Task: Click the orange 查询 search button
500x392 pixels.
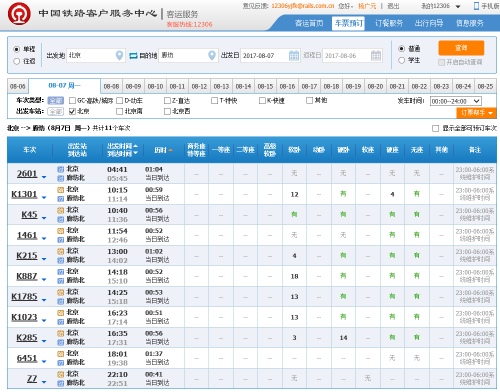Action: [x=461, y=48]
